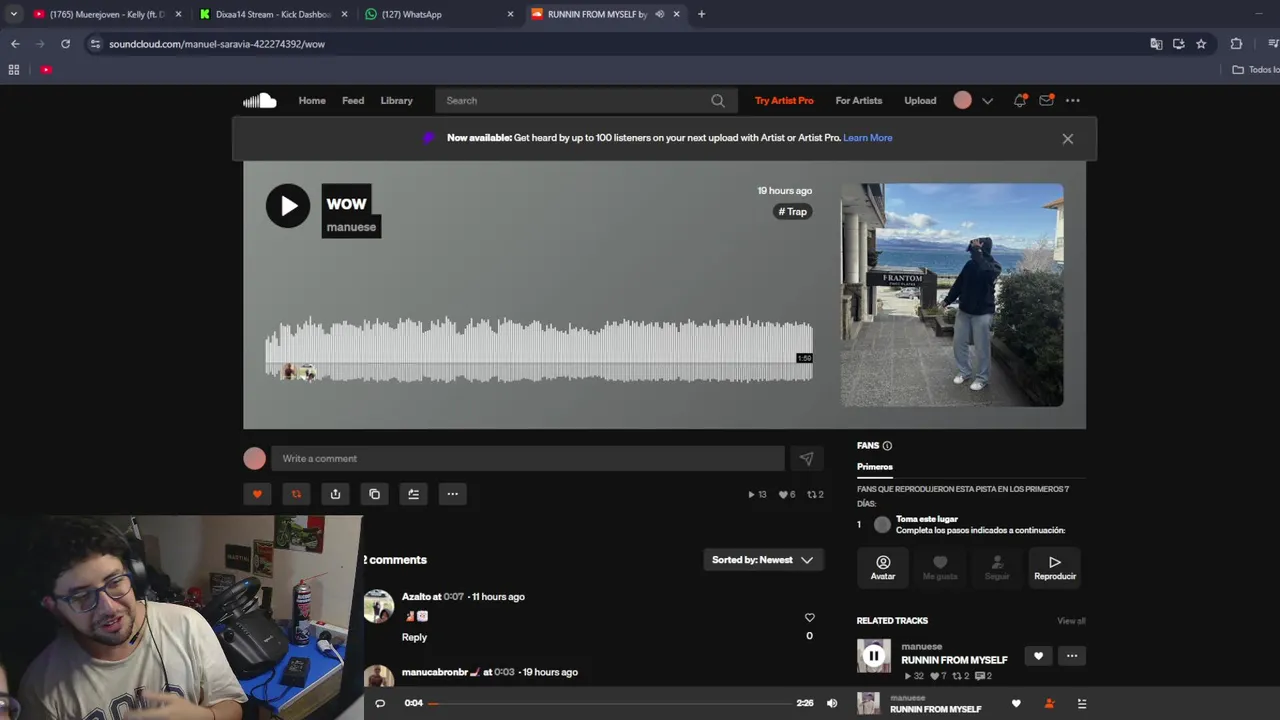Like the current track in player bar

(x=1016, y=704)
